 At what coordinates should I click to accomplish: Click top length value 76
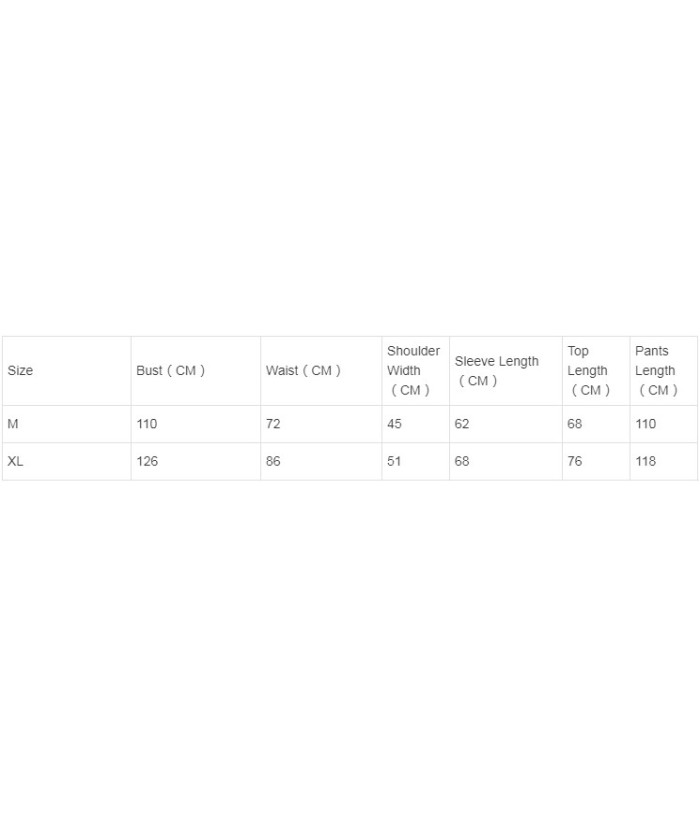pos(575,461)
